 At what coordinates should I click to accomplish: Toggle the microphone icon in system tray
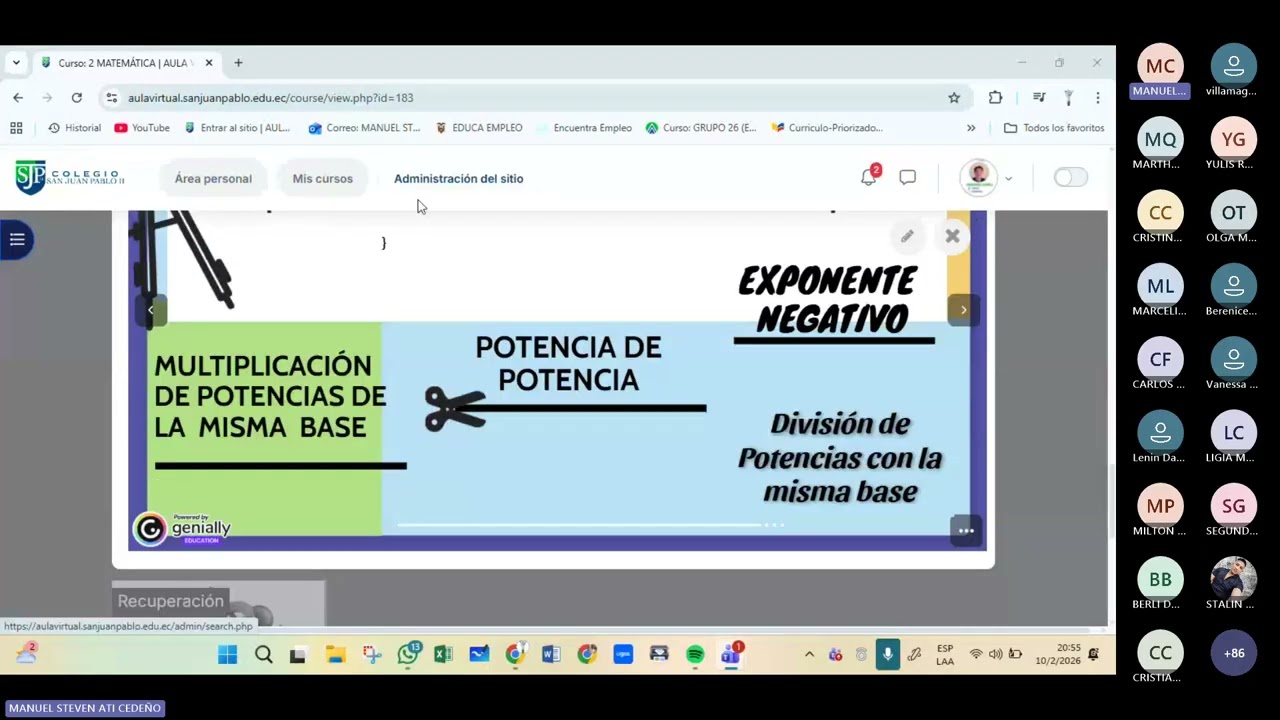887,655
